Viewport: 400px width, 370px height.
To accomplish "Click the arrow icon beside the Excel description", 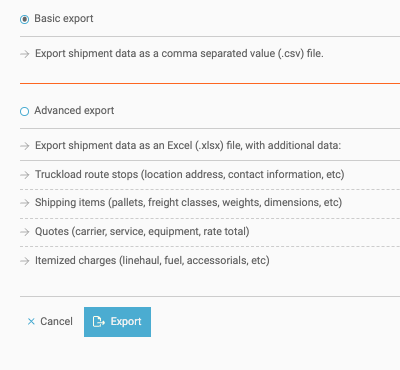I will (x=25, y=146).
